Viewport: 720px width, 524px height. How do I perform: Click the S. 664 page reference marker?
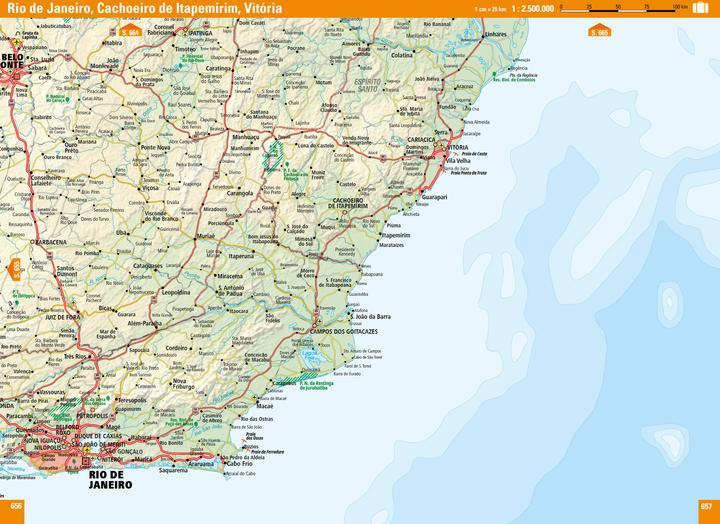[128, 32]
